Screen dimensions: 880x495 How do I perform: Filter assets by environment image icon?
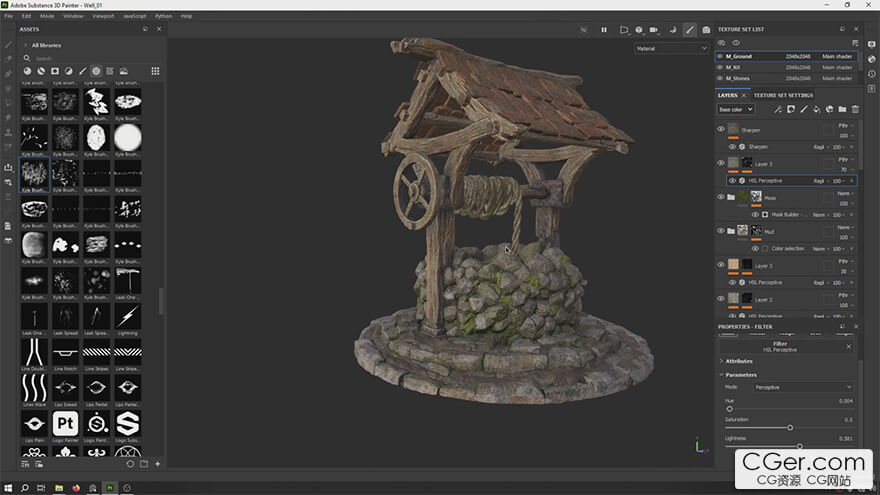point(123,71)
